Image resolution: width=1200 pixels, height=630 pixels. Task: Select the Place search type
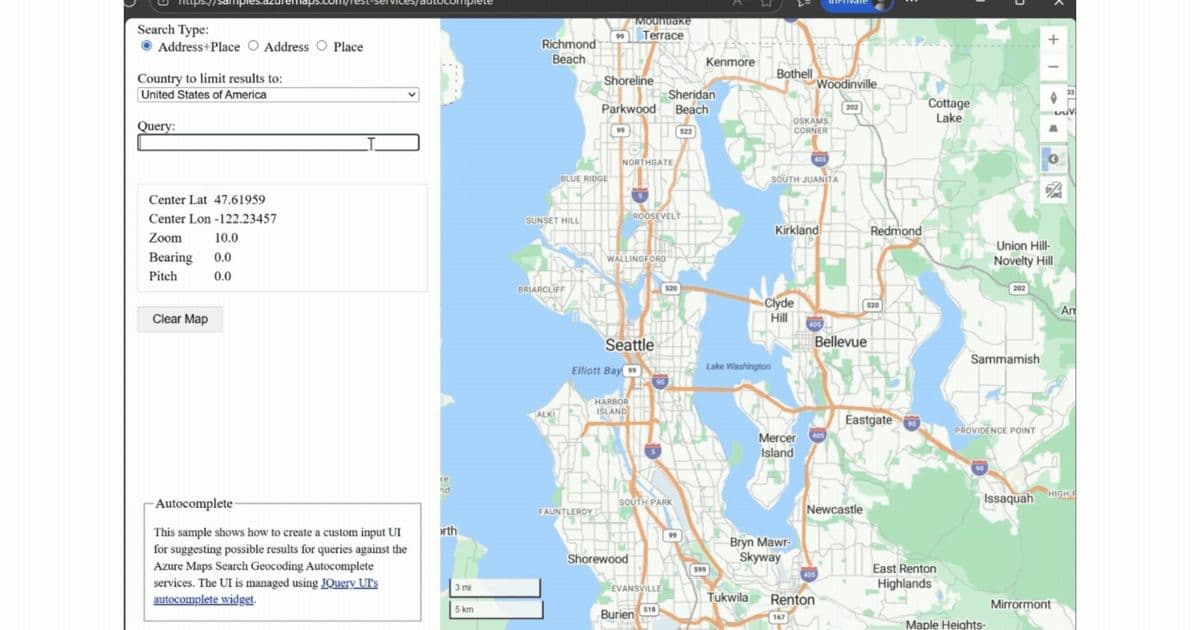pyautogui.click(x=321, y=46)
